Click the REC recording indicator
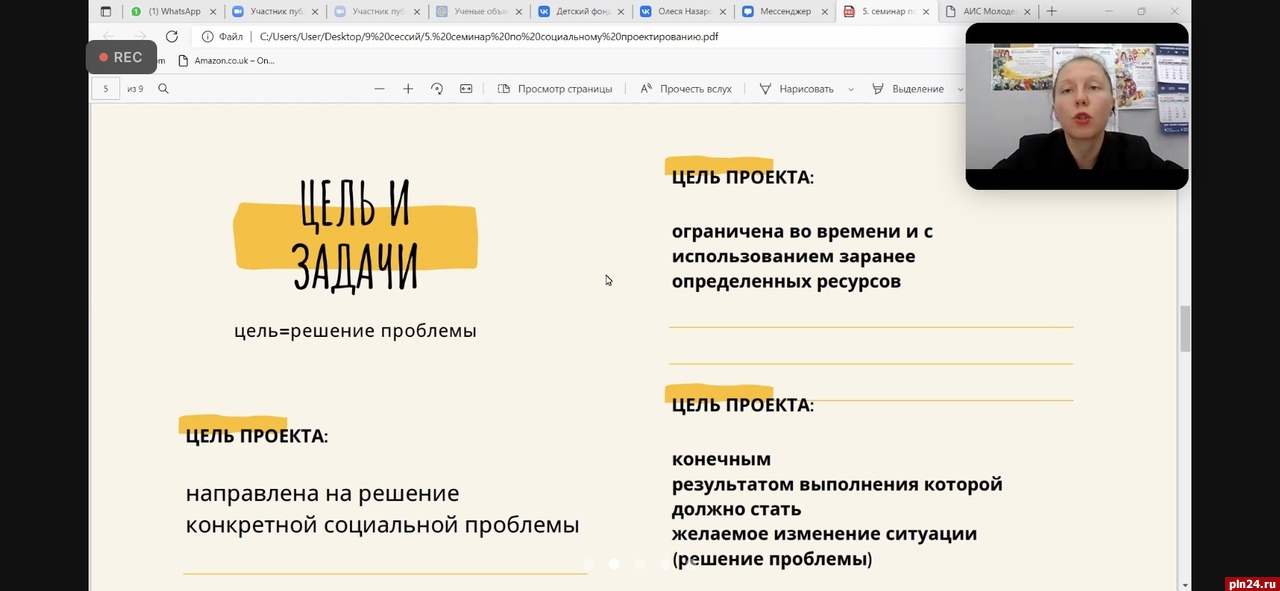This screenshot has width=1280, height=591. [x=121, y=58]
